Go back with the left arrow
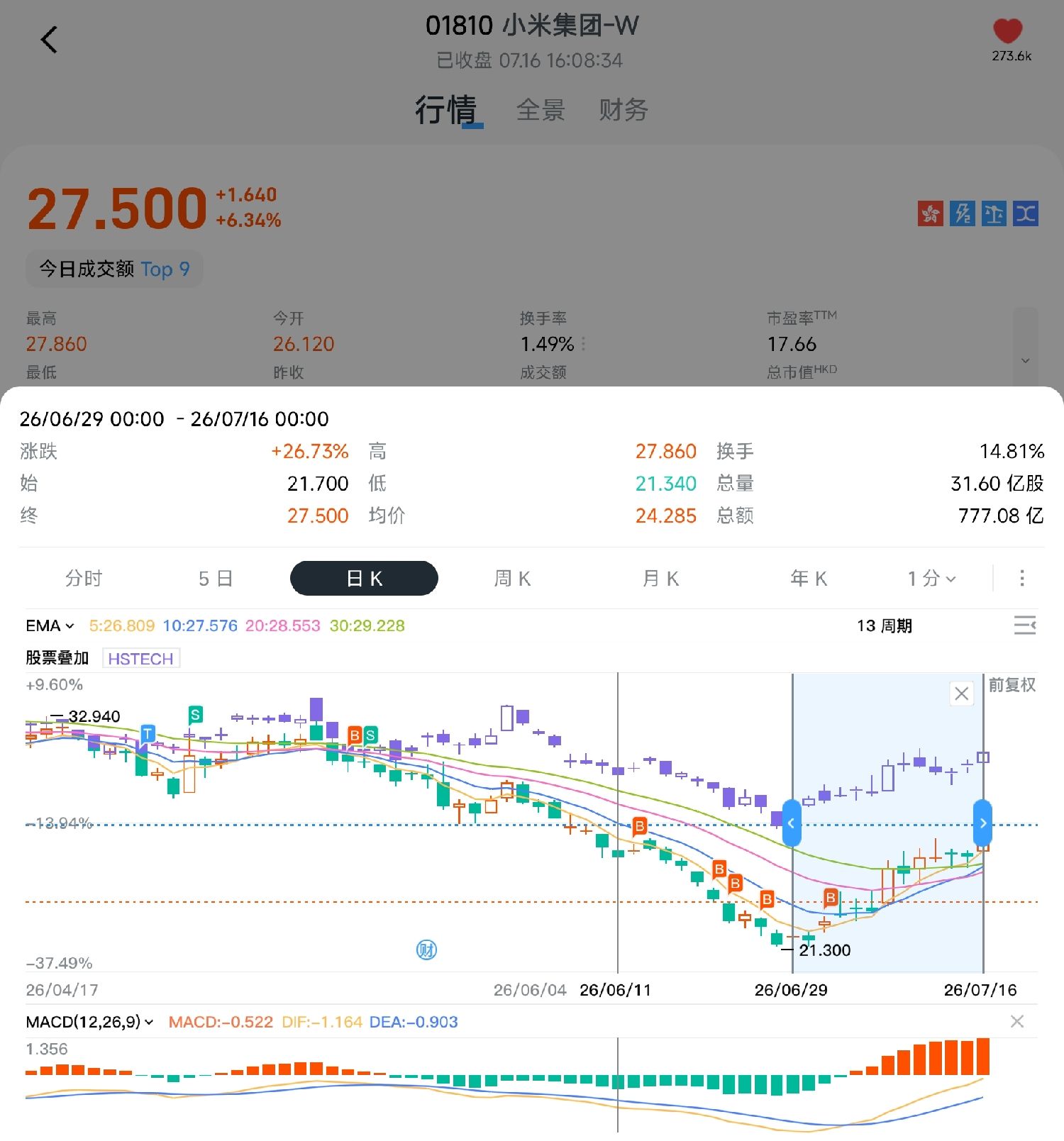This screenshot has height=1141, width=1064. [x=48, y=40]
